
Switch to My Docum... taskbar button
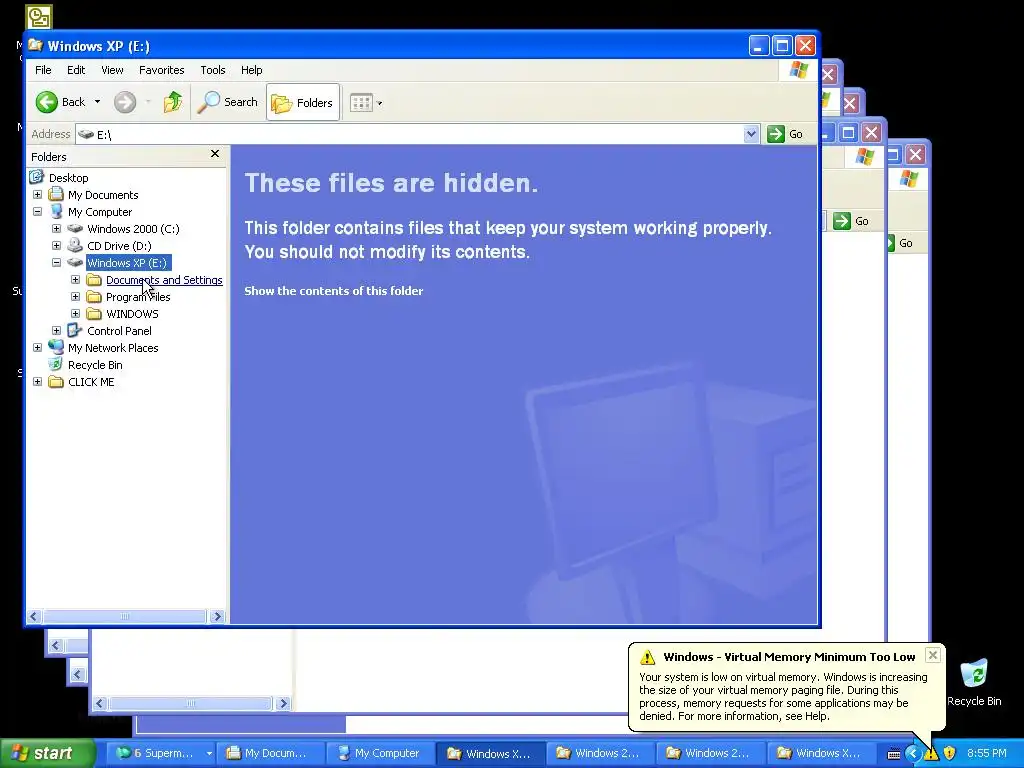click(270, 753)
